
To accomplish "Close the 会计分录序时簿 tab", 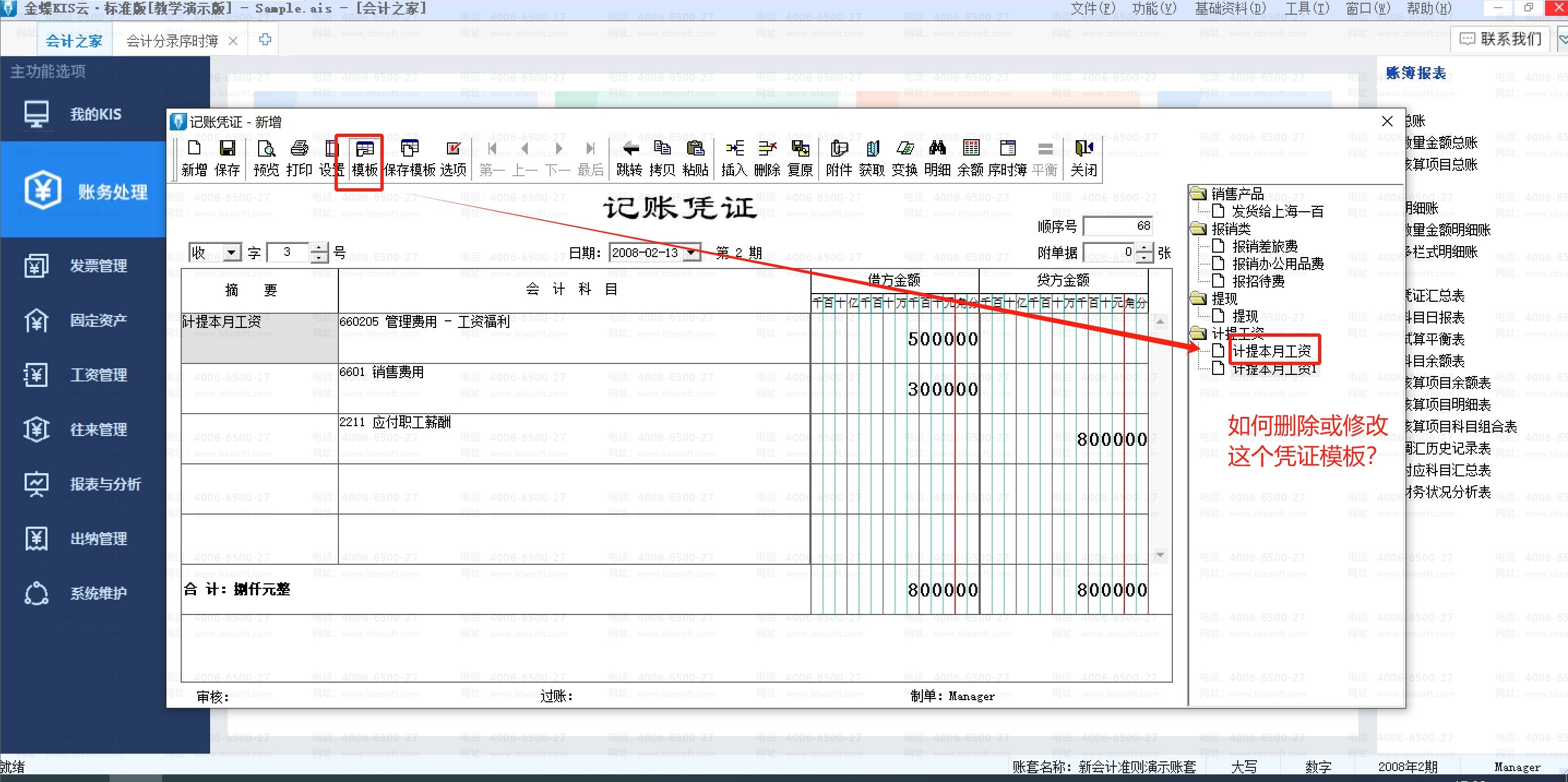I will coord(232,41).
